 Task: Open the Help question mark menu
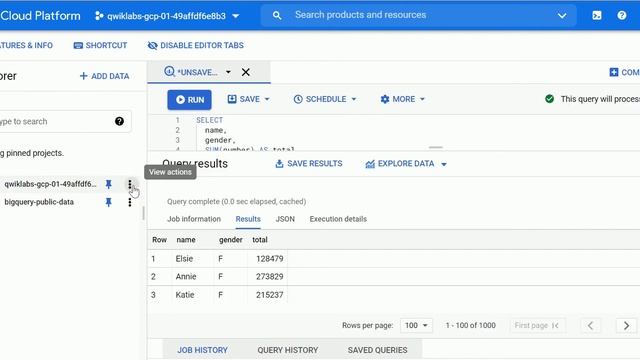tap(622, 16)
